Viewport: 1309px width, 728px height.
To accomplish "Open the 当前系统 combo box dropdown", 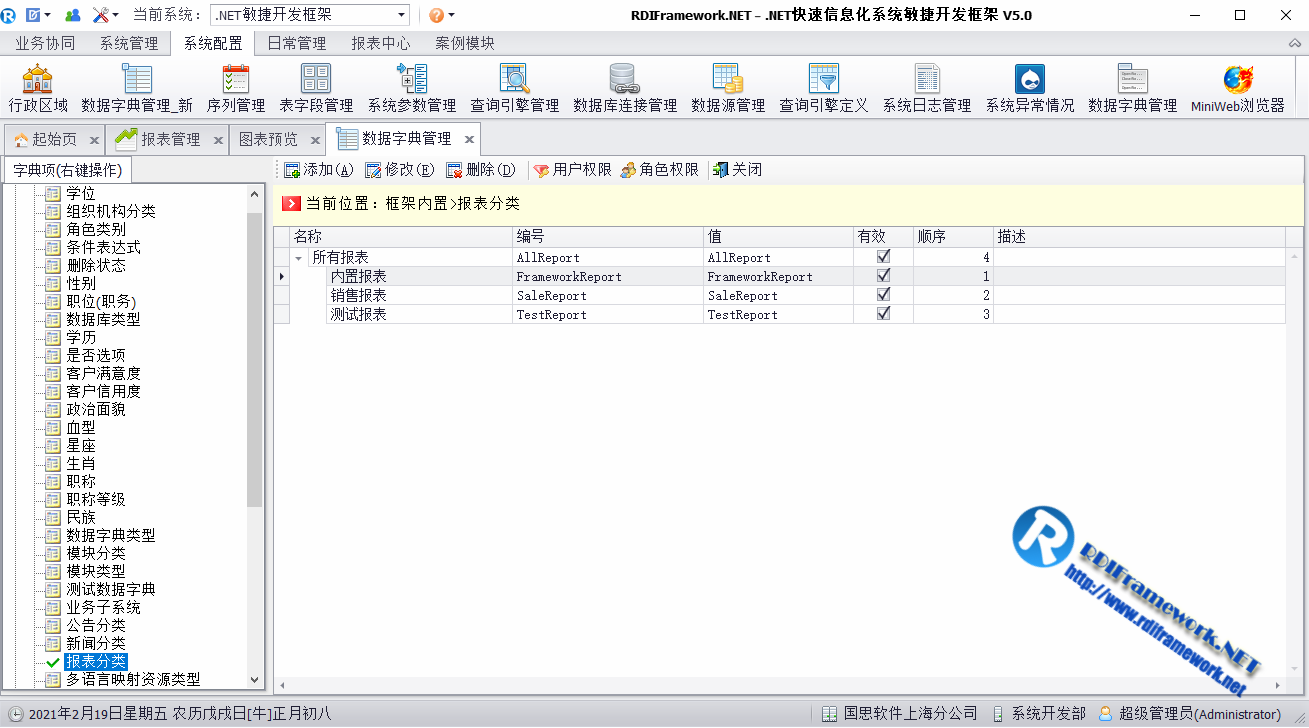I will tap(401, 15).
